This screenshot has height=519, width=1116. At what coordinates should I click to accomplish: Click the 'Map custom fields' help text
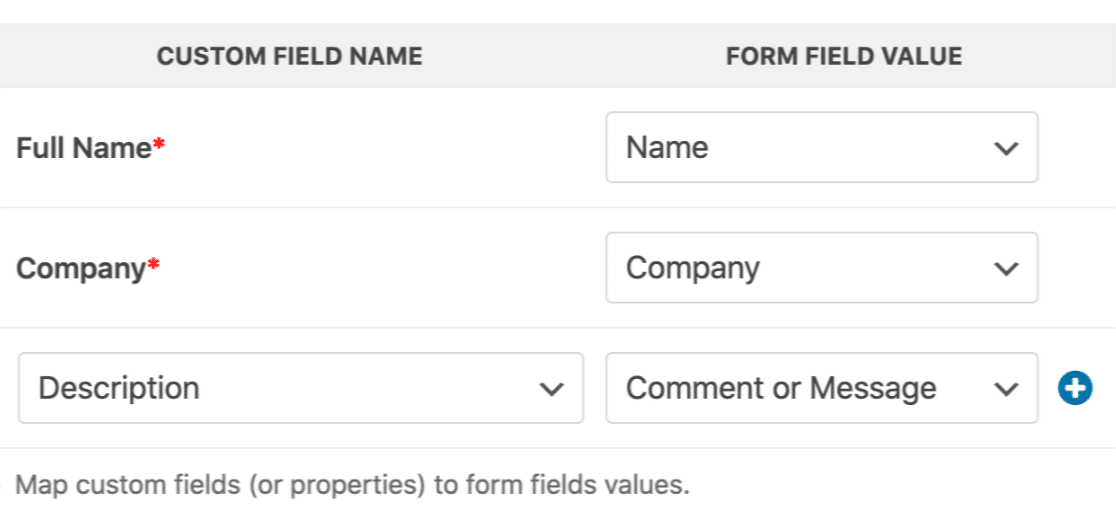pos(354,486)
